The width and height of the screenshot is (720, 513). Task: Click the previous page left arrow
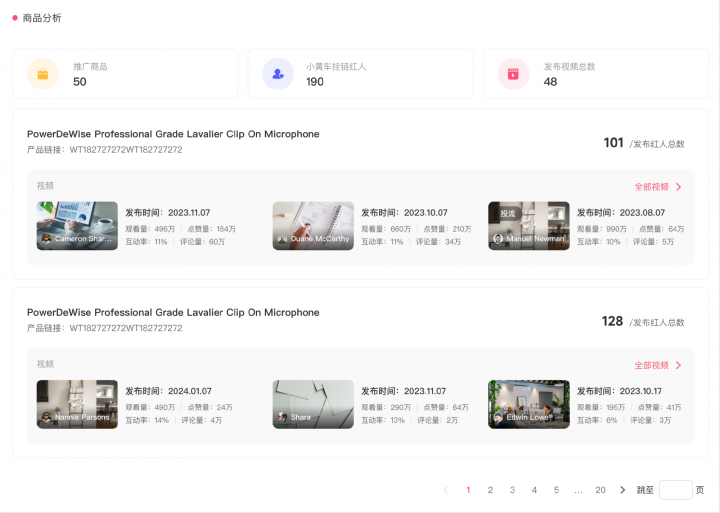[446, 490]
